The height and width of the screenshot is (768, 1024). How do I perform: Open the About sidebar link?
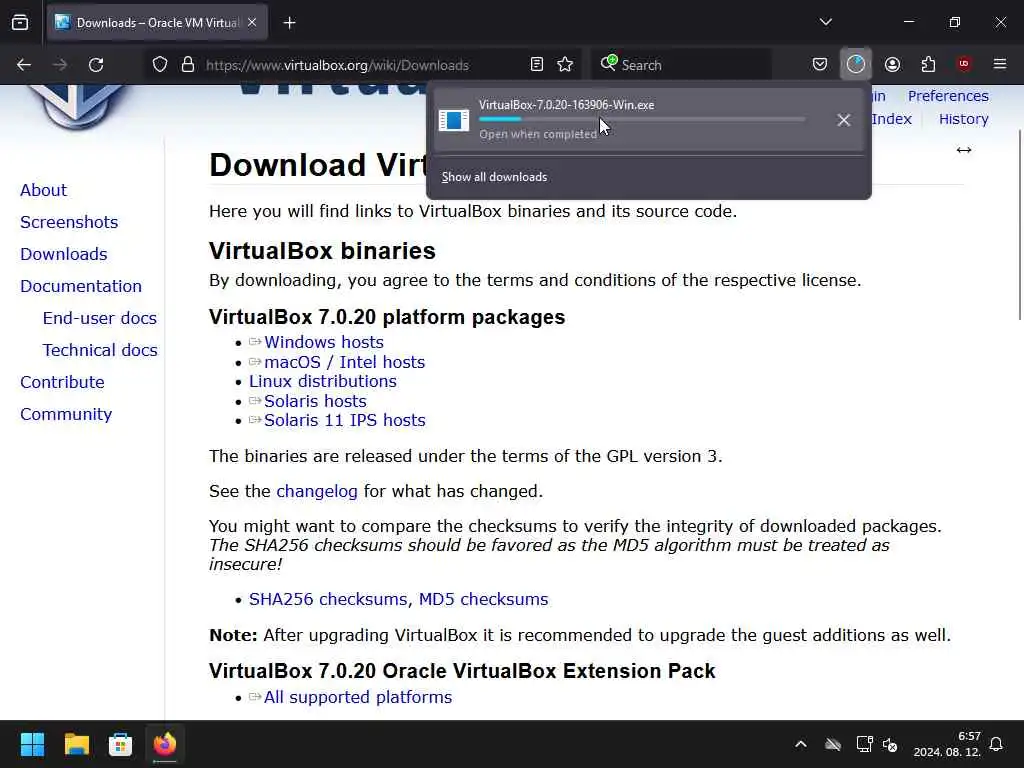(x=44, y=190)
